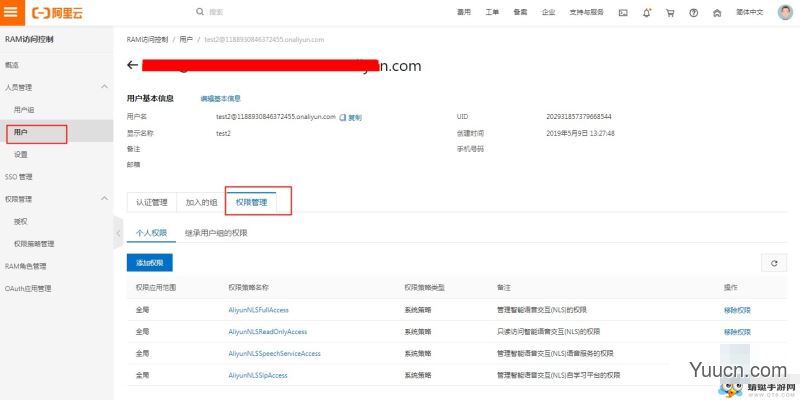This screenshot has height=400, width=800.
Task: Click the help question mark icon
Action: click(x=692, y=13)
